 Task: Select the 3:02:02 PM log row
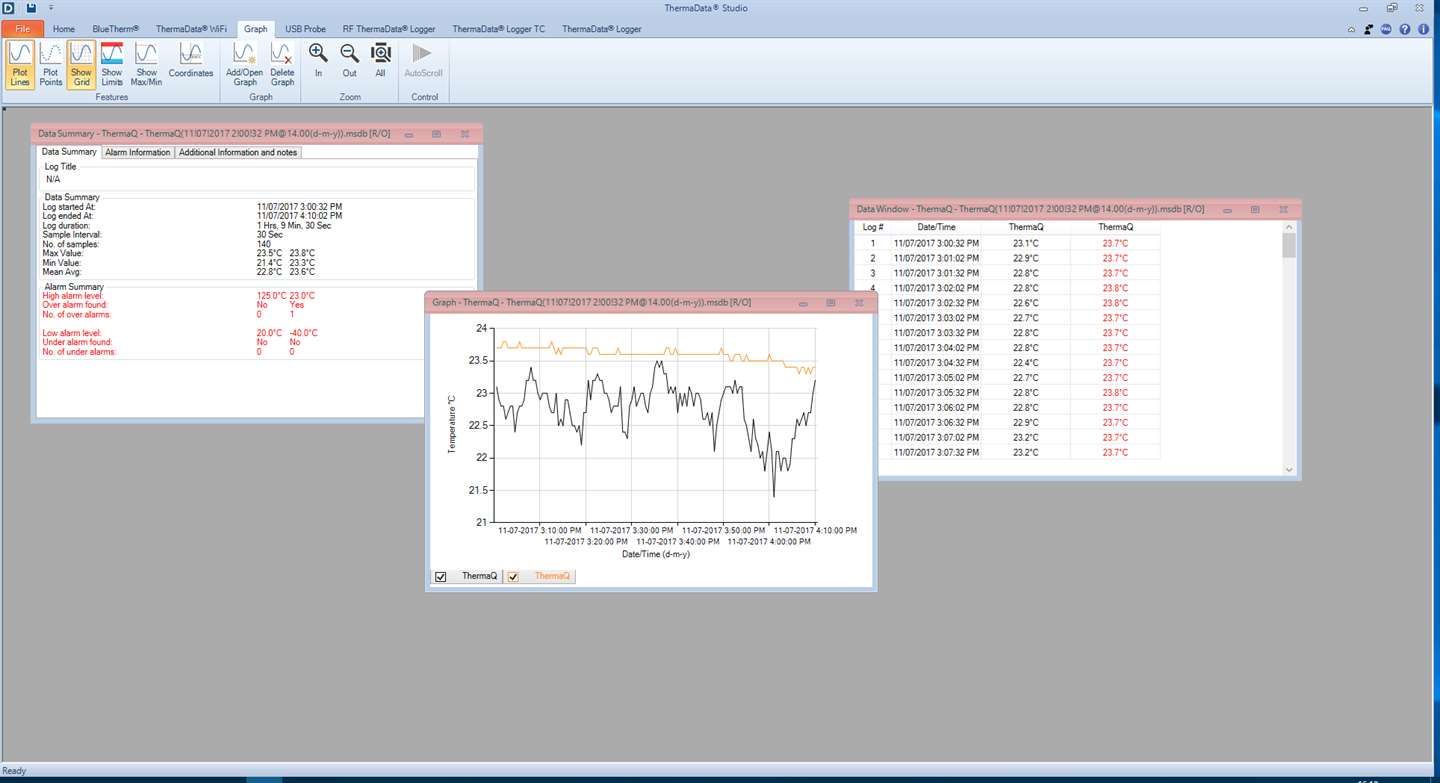tap(1008, 288)
